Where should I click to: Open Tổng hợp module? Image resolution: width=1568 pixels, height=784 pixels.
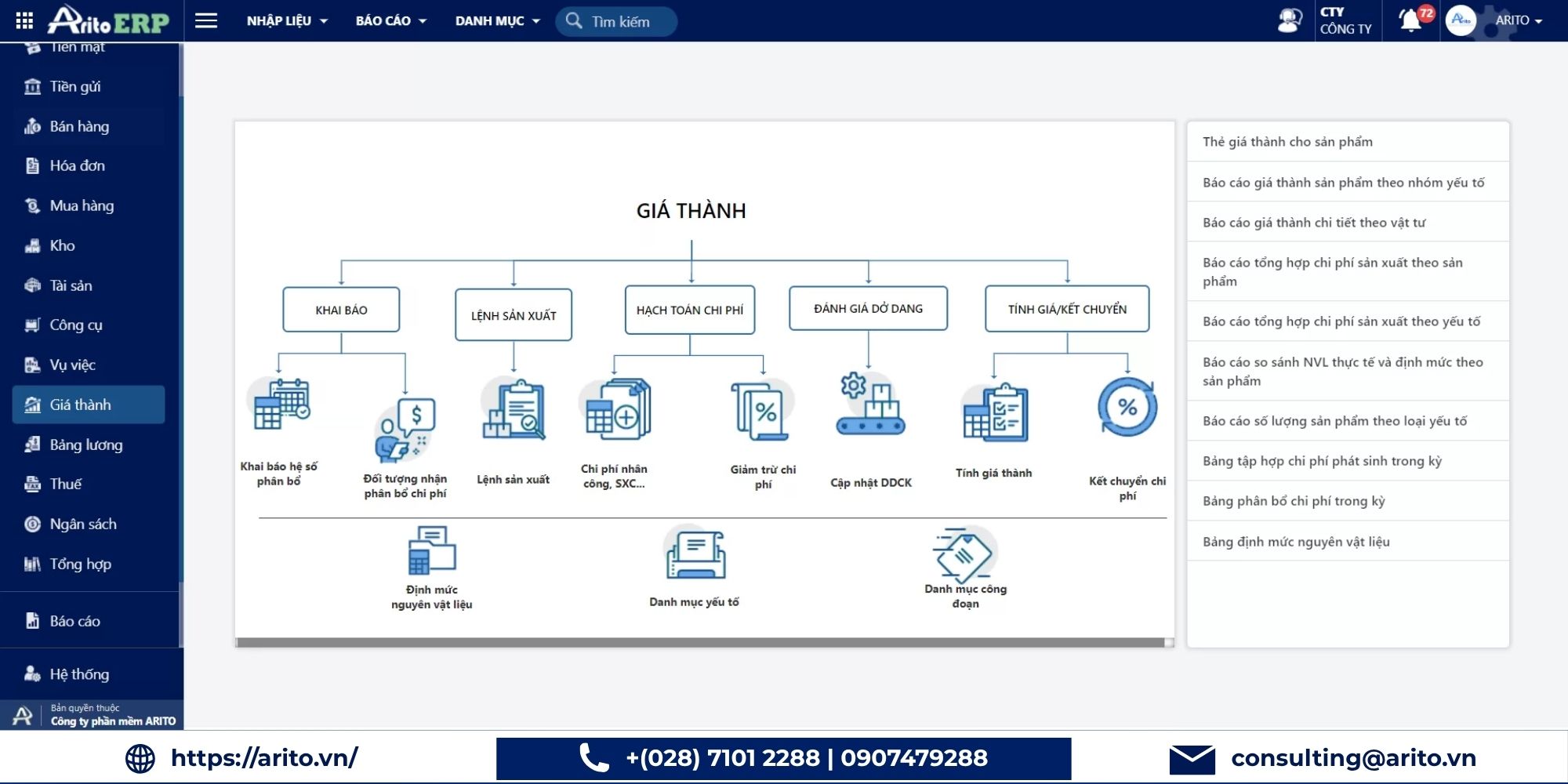pyautogui.click(x=89, y=564)
